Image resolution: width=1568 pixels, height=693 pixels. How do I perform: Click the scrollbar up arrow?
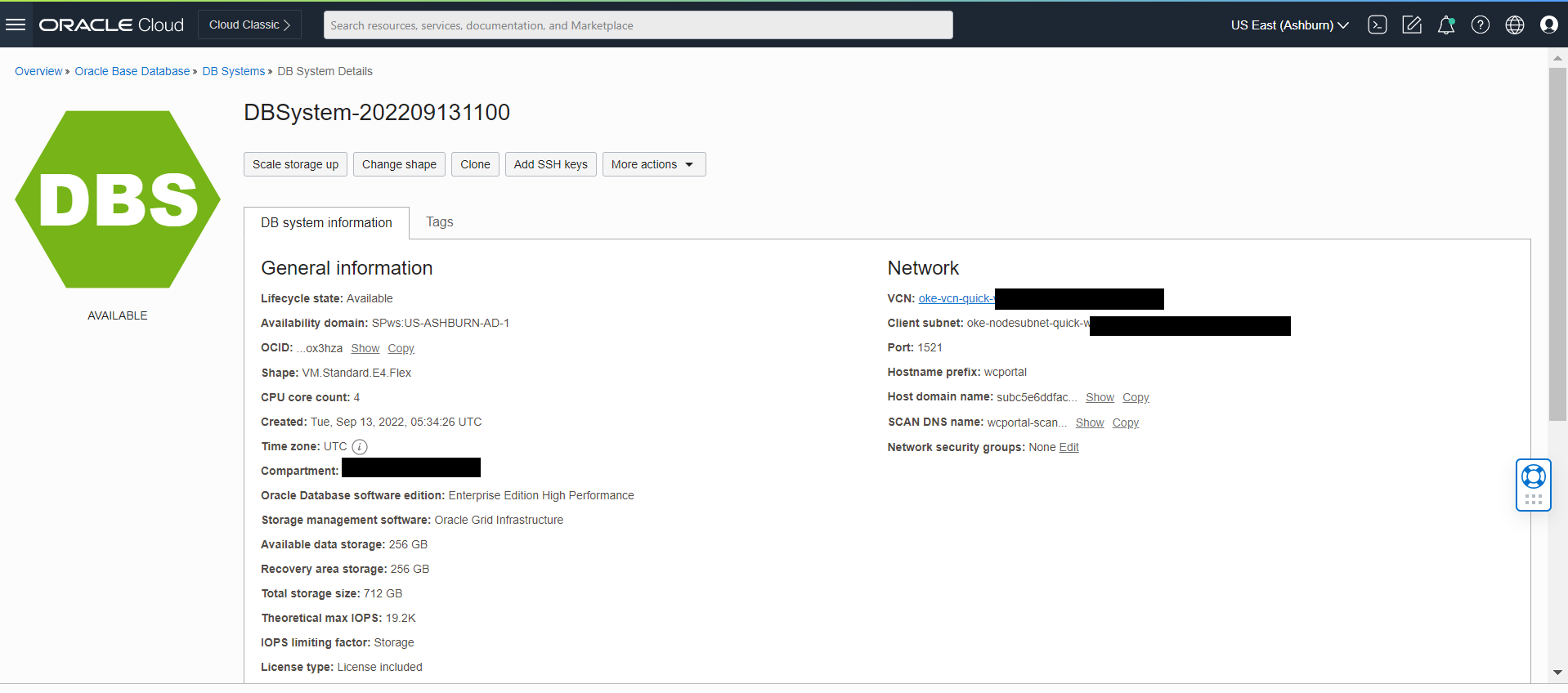click(x=1557, y=58)
